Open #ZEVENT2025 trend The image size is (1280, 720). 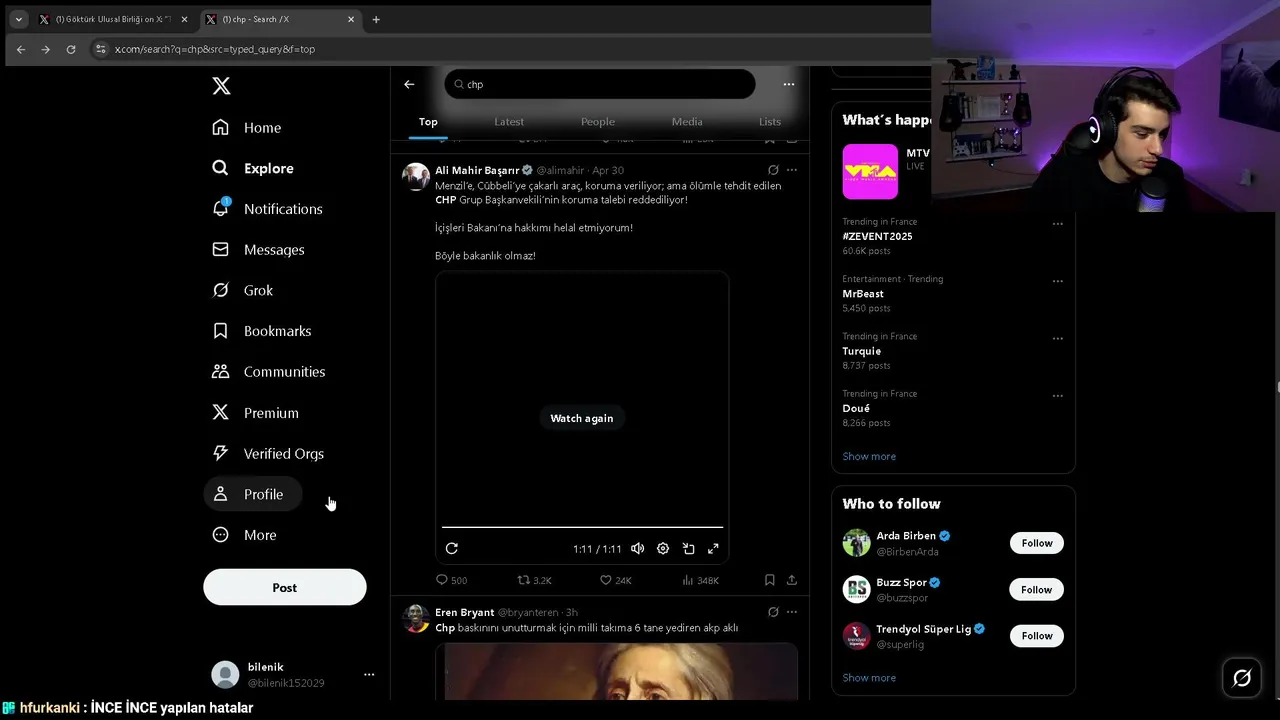click(877, 236)
